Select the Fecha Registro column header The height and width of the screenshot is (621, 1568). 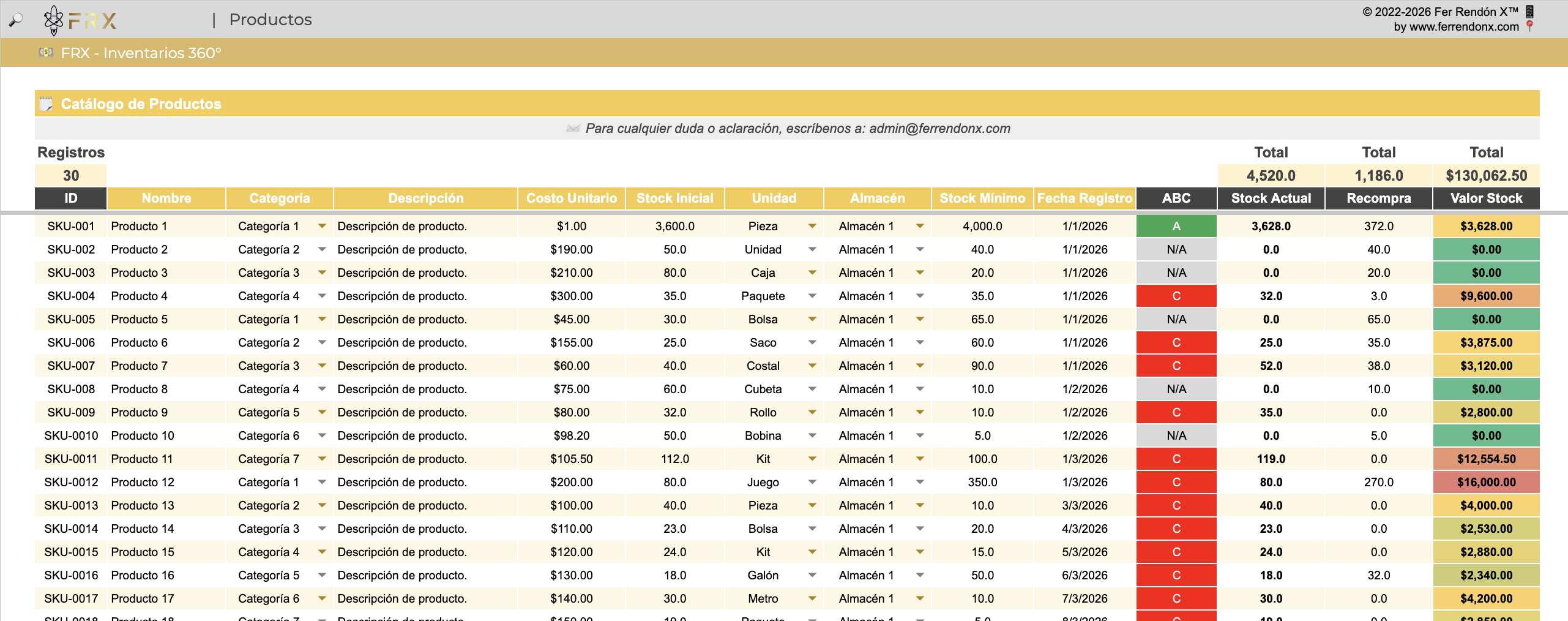coord(1085,198)
